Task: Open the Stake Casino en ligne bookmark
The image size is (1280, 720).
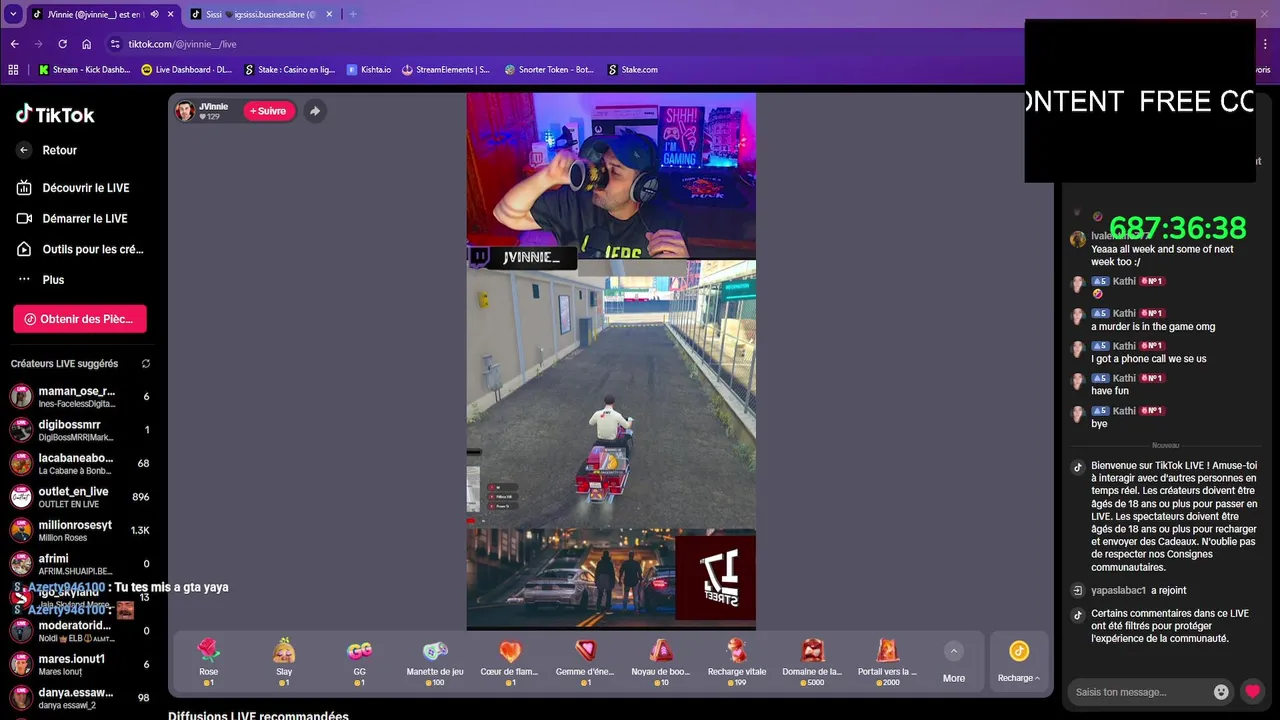Action: 289,70
